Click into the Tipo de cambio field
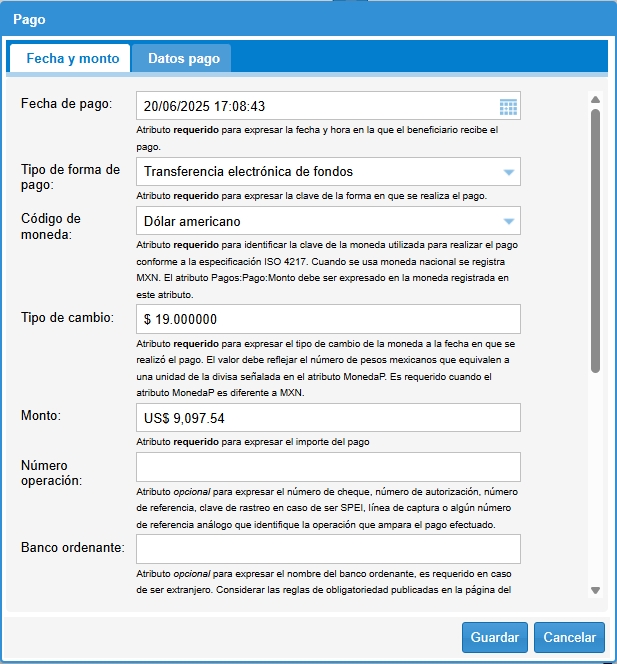 click(x=328, y=319)
